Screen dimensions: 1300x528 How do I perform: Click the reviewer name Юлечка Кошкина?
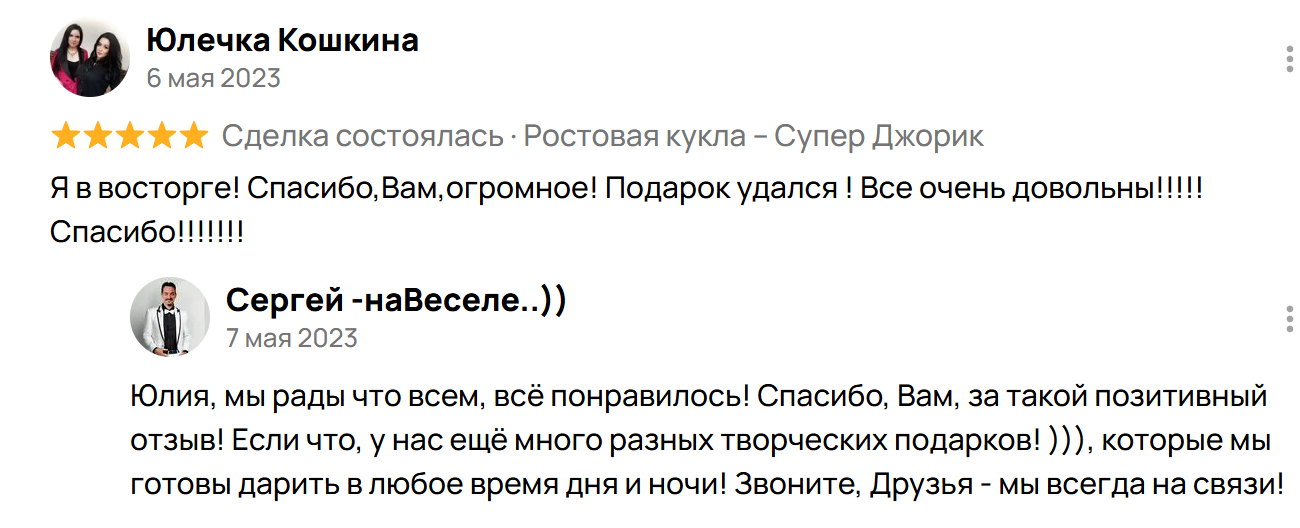(282, 41)
